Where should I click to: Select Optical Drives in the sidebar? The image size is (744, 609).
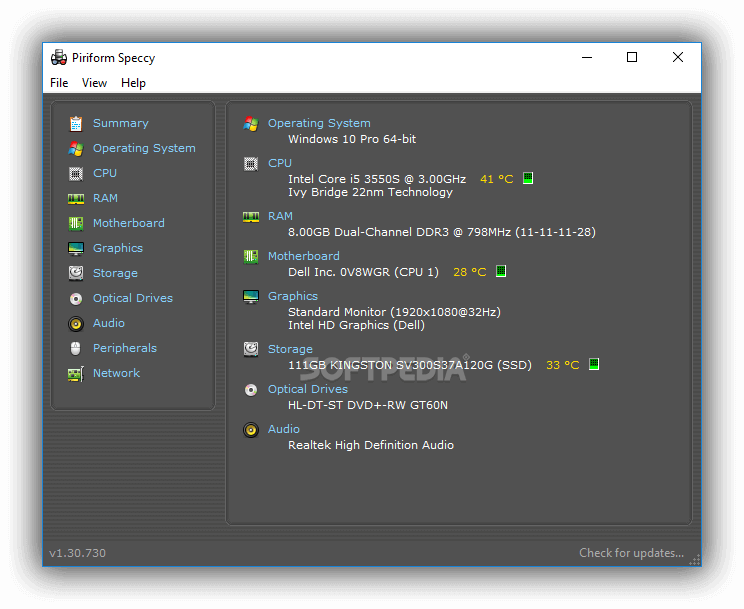click(133, 298)
